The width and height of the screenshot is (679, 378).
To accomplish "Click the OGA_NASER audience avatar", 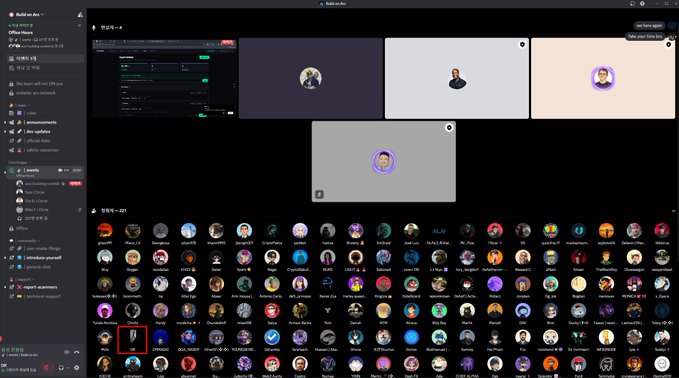I will pos(188,337).
